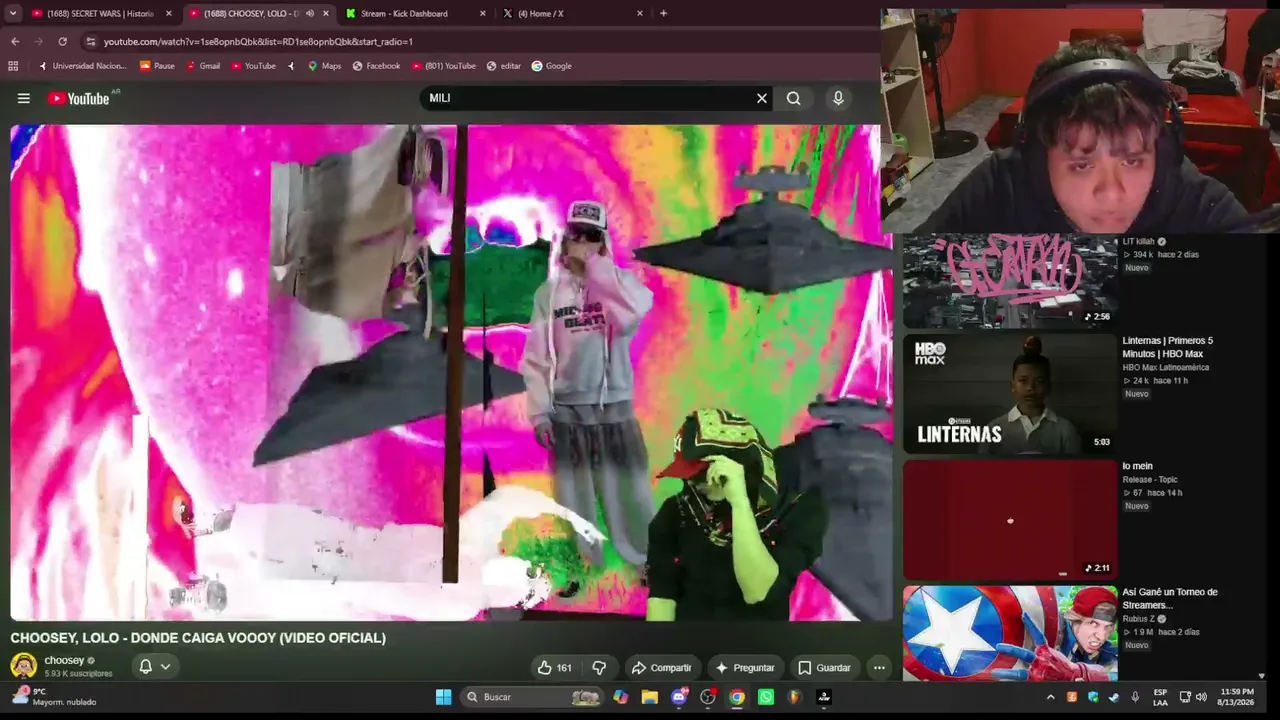
Task: Open notification bell dropdown for choosey
Action: (155, 666)
